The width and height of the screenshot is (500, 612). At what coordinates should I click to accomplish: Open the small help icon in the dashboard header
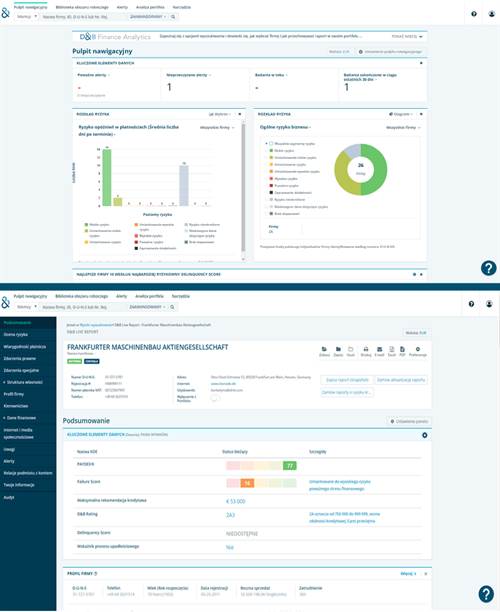point(474,14)
